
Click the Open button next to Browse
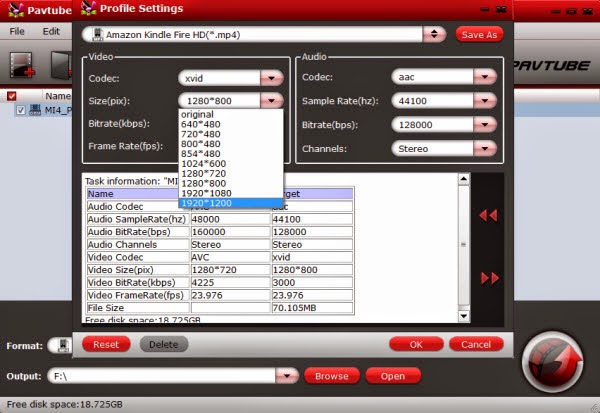[x=393, y=376]
